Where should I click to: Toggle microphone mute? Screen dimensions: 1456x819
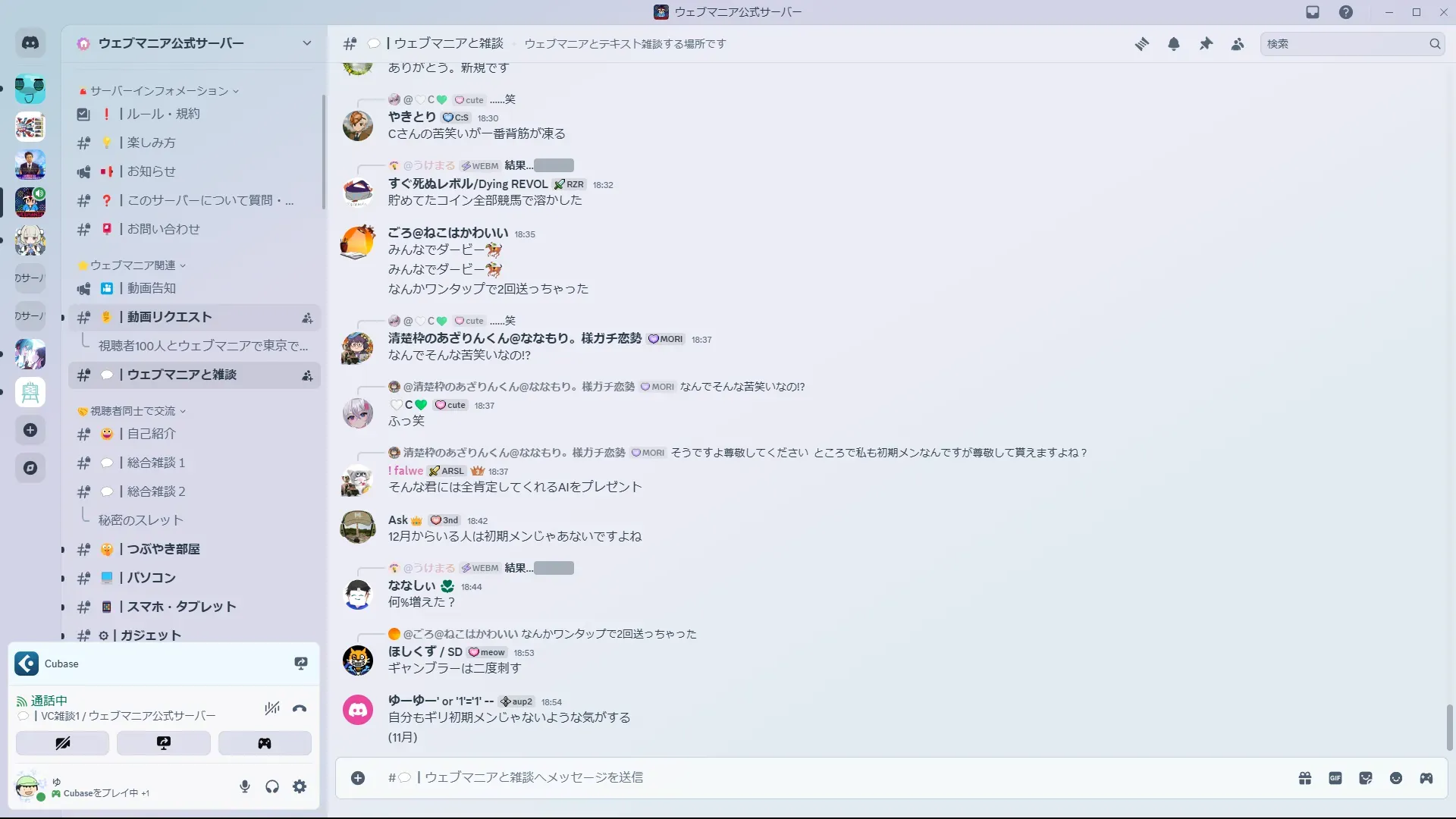click(245, 786)
